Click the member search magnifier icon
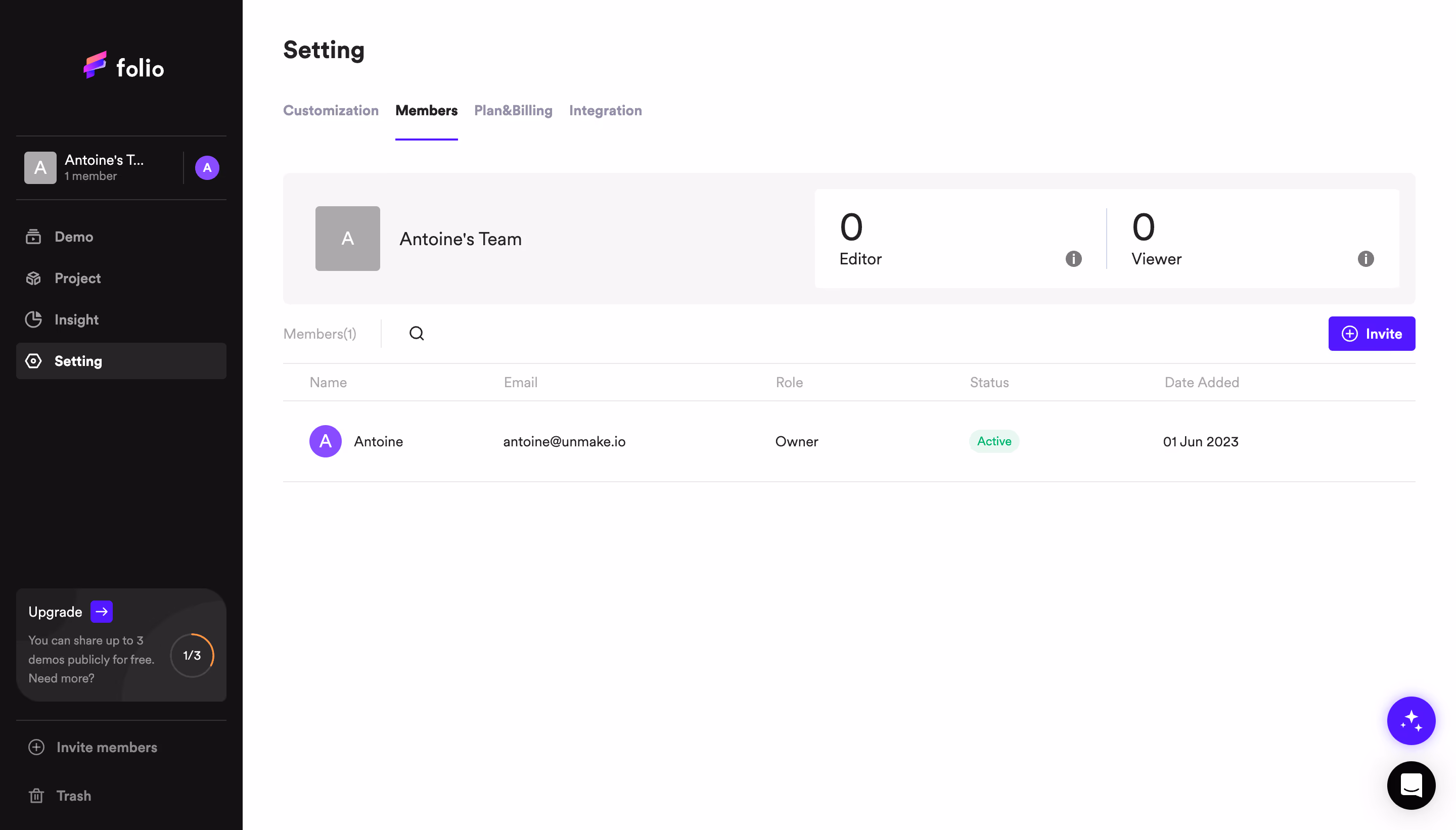1456x830 pixels. pyautogui.click(x=417, y=334)
